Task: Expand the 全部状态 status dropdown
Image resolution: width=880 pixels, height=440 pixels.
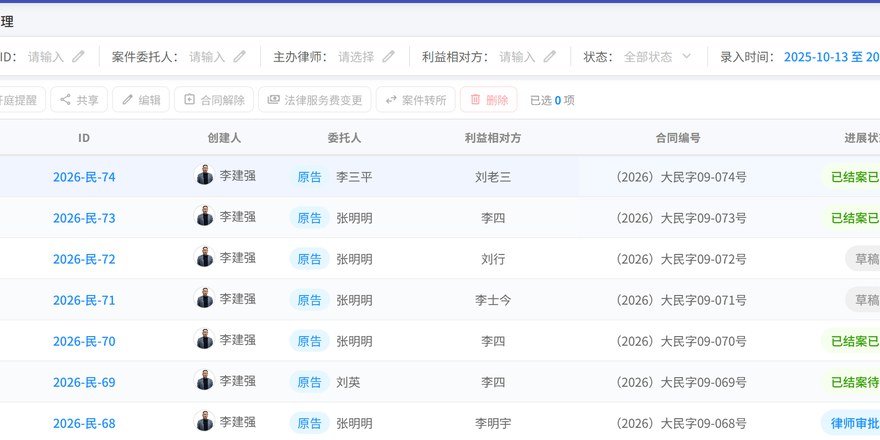Action: point(657,57)
